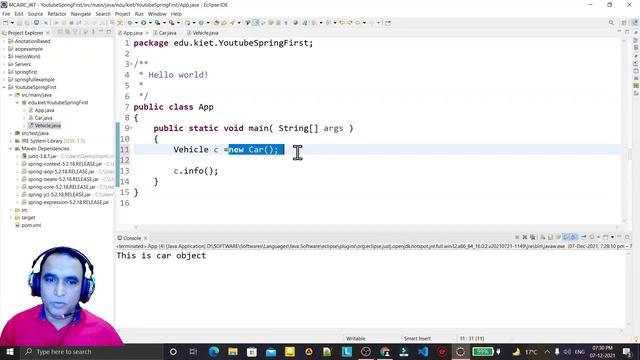Click the Open Perspective toolbar icon
640x360 pixels.
624,23
